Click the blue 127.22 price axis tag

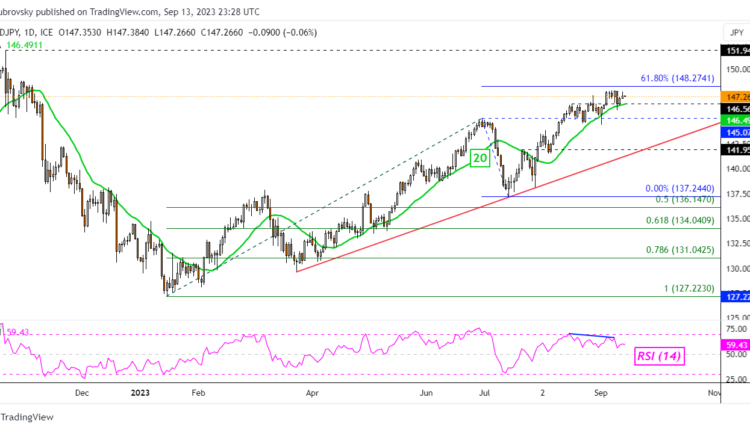click(x=735, y=296)
